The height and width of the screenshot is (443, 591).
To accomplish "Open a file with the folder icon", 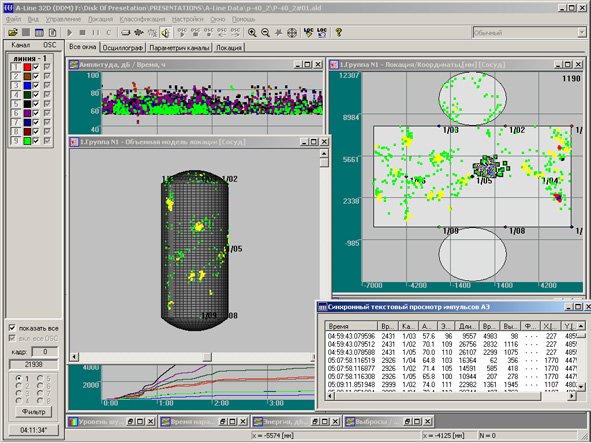I will coord(13,33).
